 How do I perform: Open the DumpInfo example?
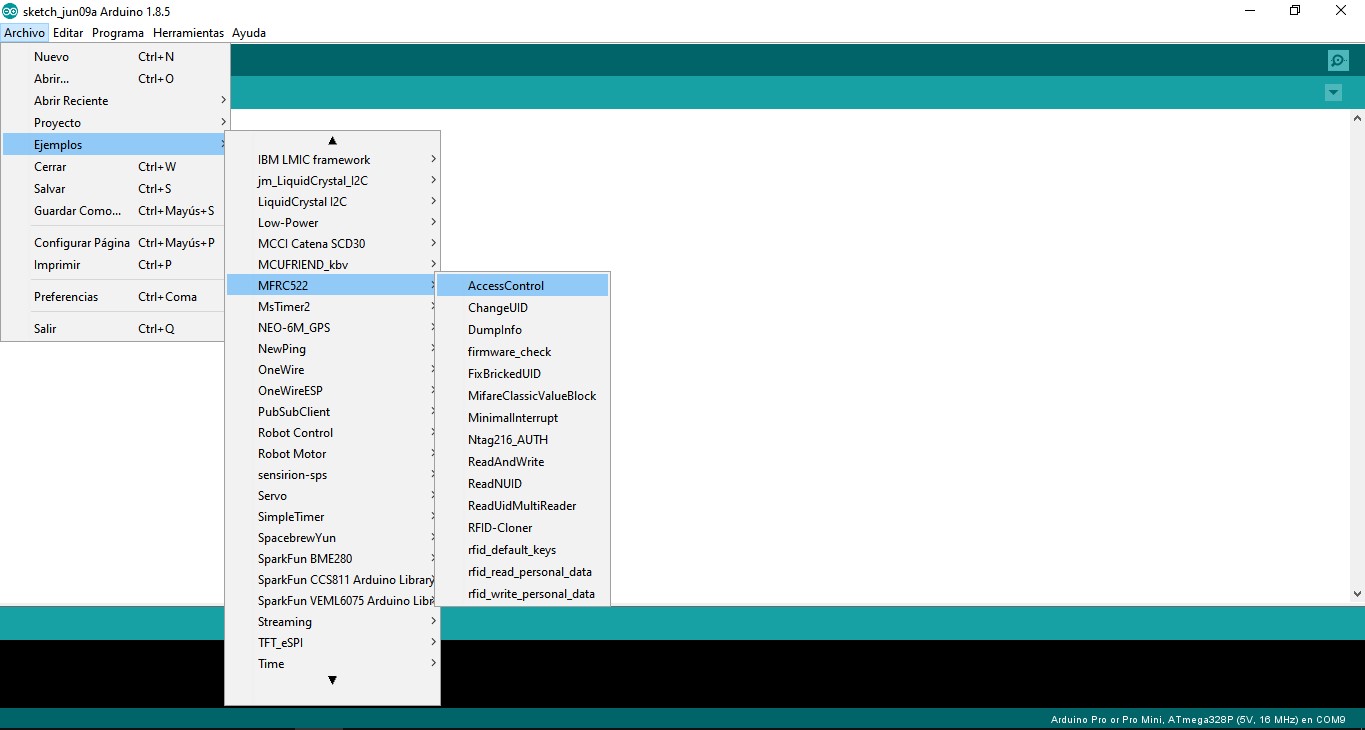(x=522, y=330)
